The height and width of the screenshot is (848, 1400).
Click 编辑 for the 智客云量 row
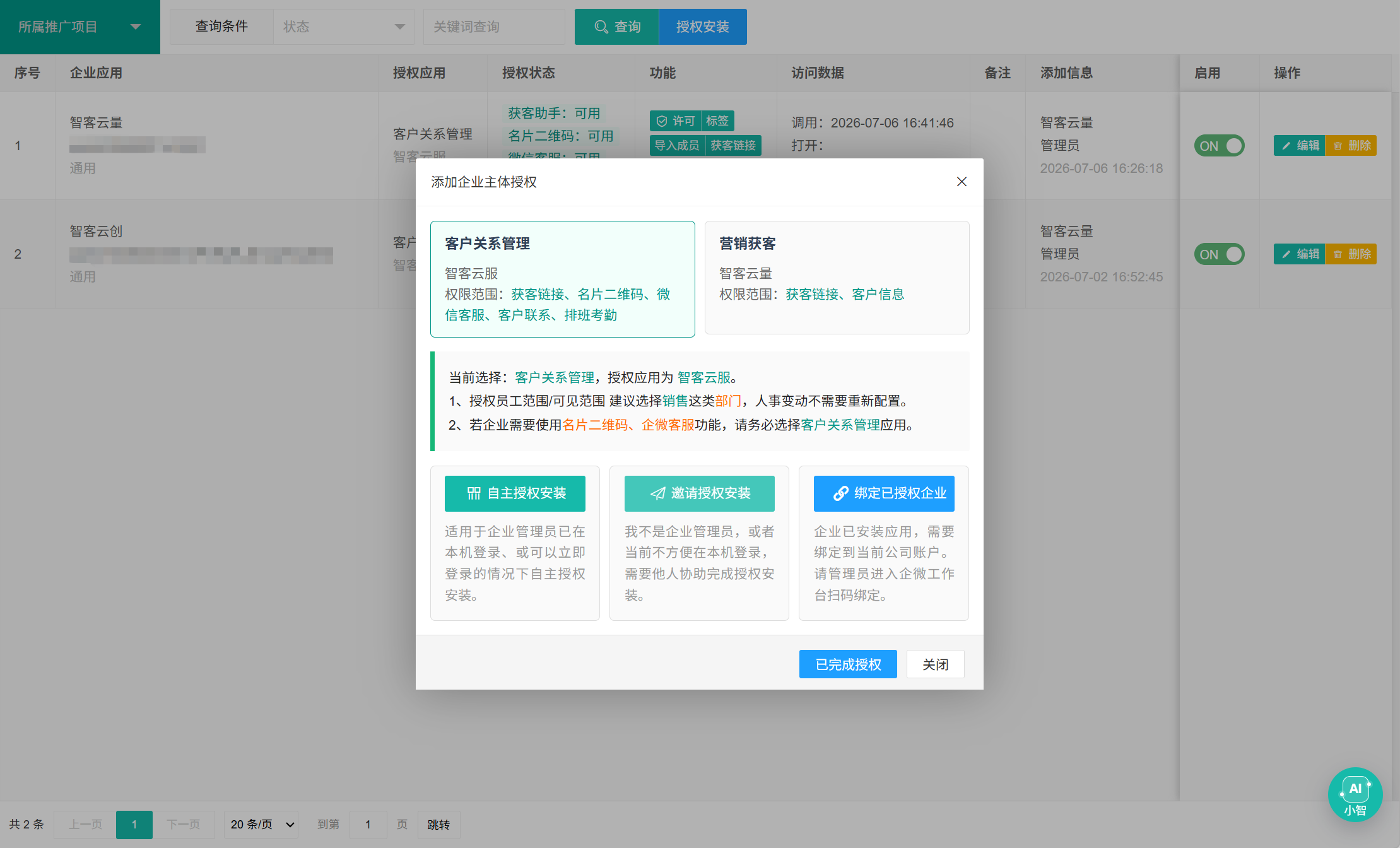(1300, 146)
